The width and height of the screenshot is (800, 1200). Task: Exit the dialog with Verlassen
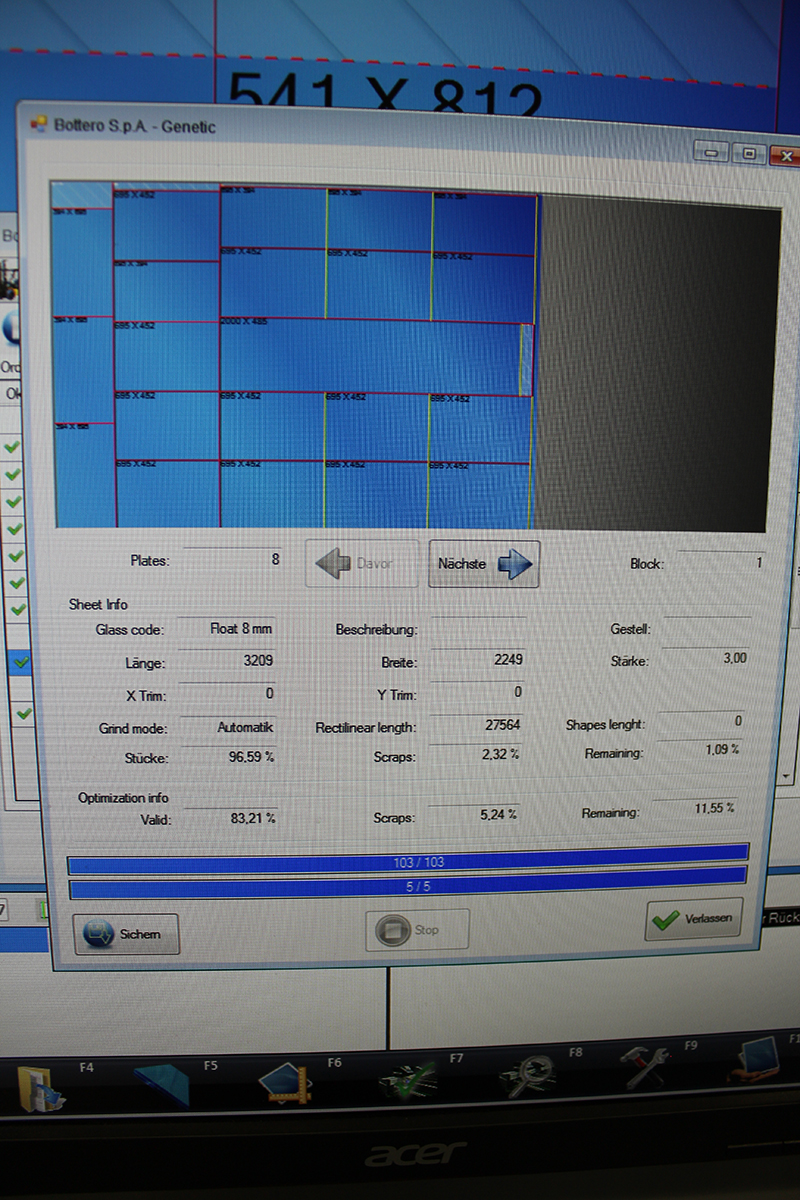[x=693, y=917]
